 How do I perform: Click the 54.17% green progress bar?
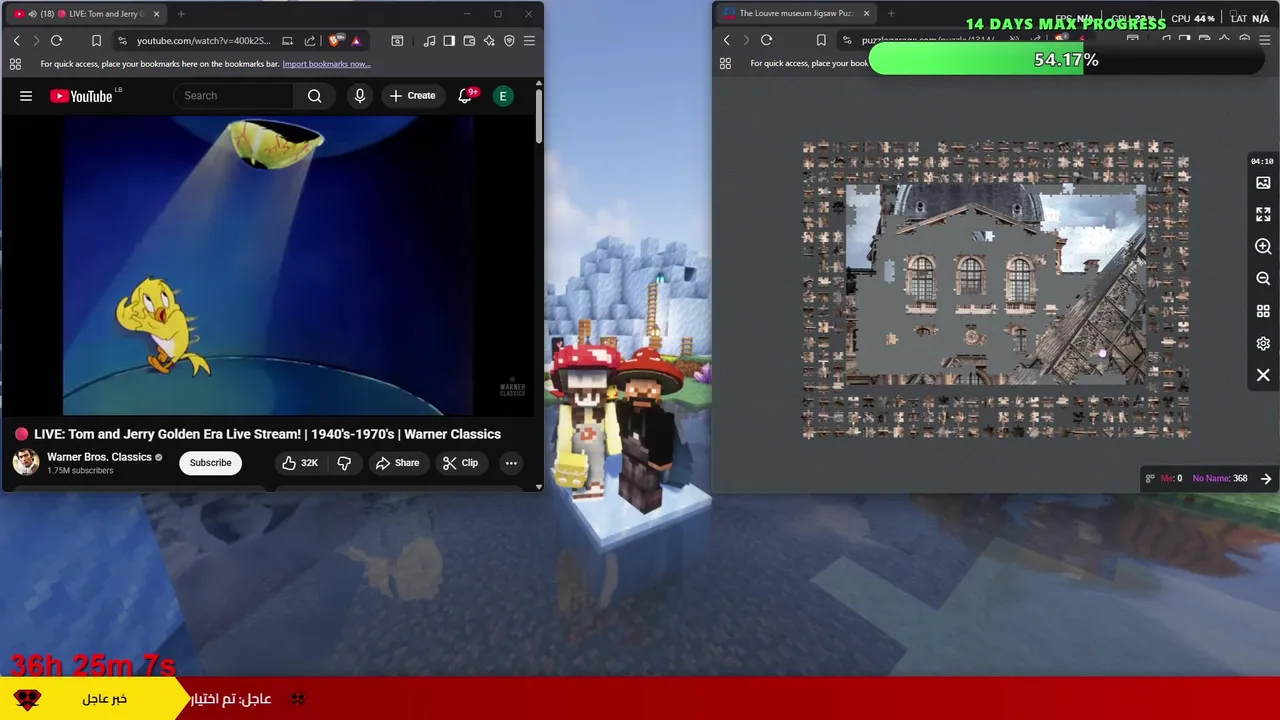click(x=1066, y=60)
